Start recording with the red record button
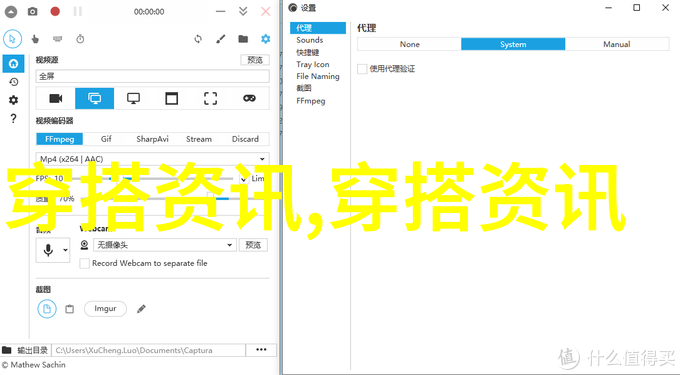 coord(55,11)
